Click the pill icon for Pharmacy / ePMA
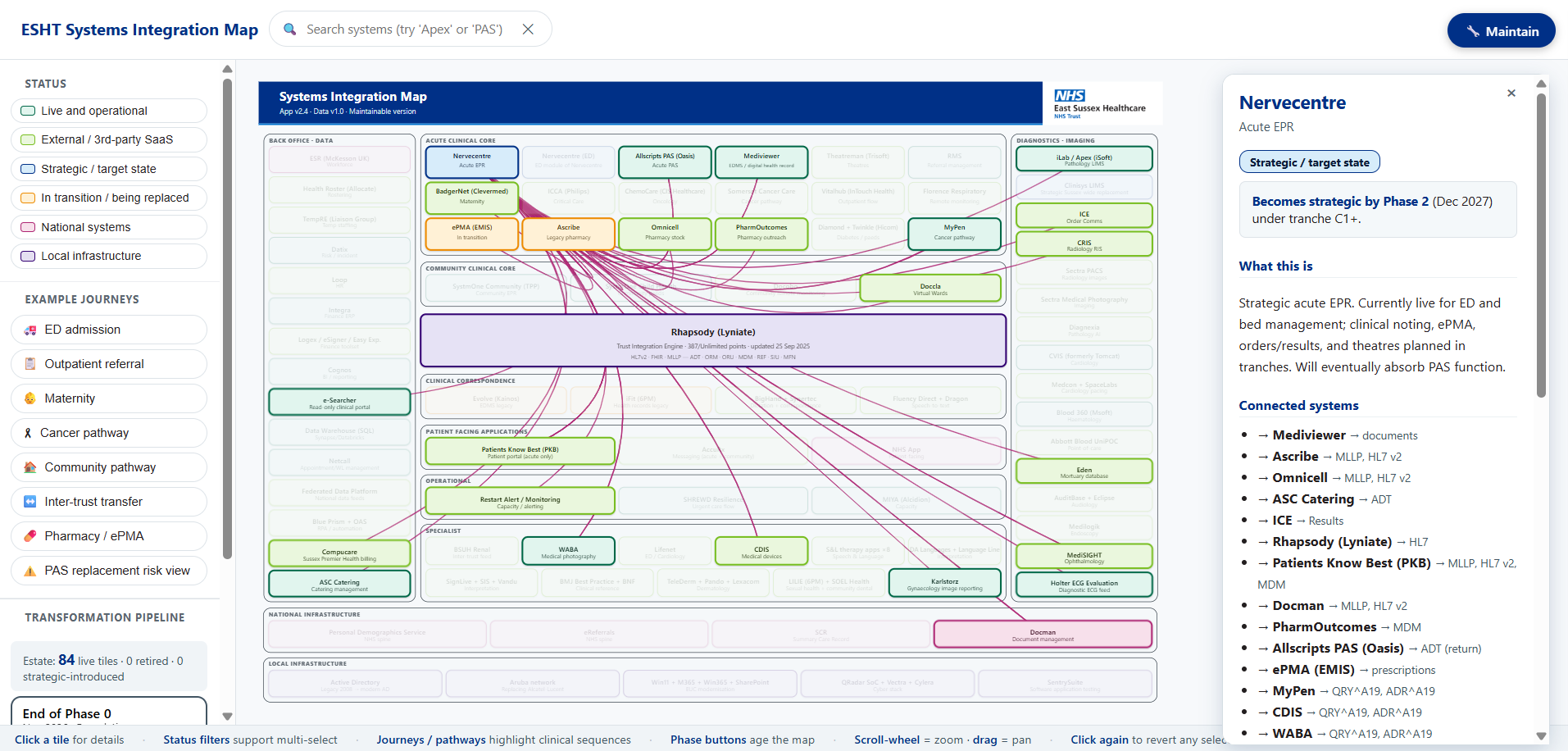Image resolution: width=1568 pixels, height=751 pixels. [30, 536]
